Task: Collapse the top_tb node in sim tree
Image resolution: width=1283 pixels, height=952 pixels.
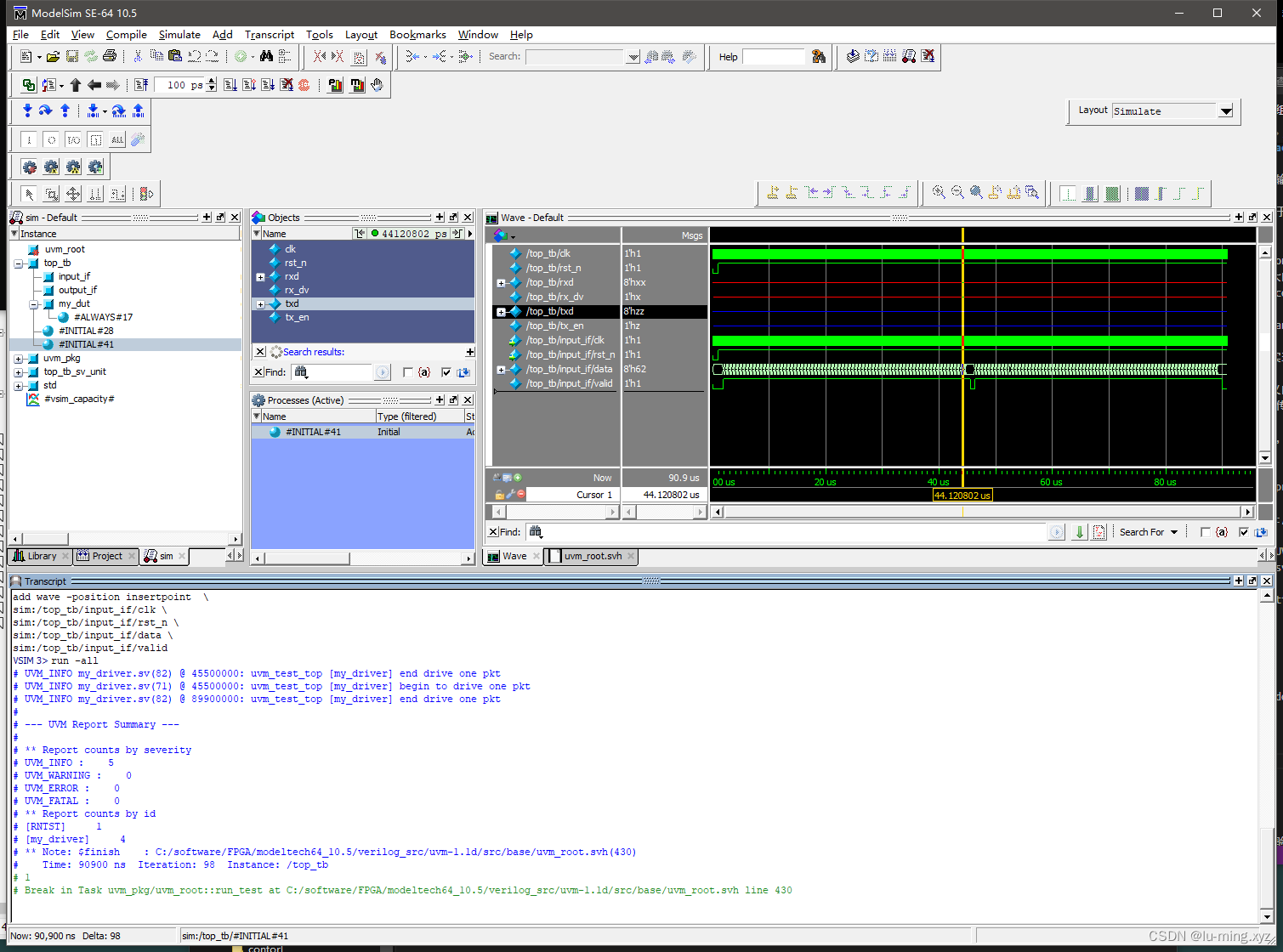Action: point(19,263)
